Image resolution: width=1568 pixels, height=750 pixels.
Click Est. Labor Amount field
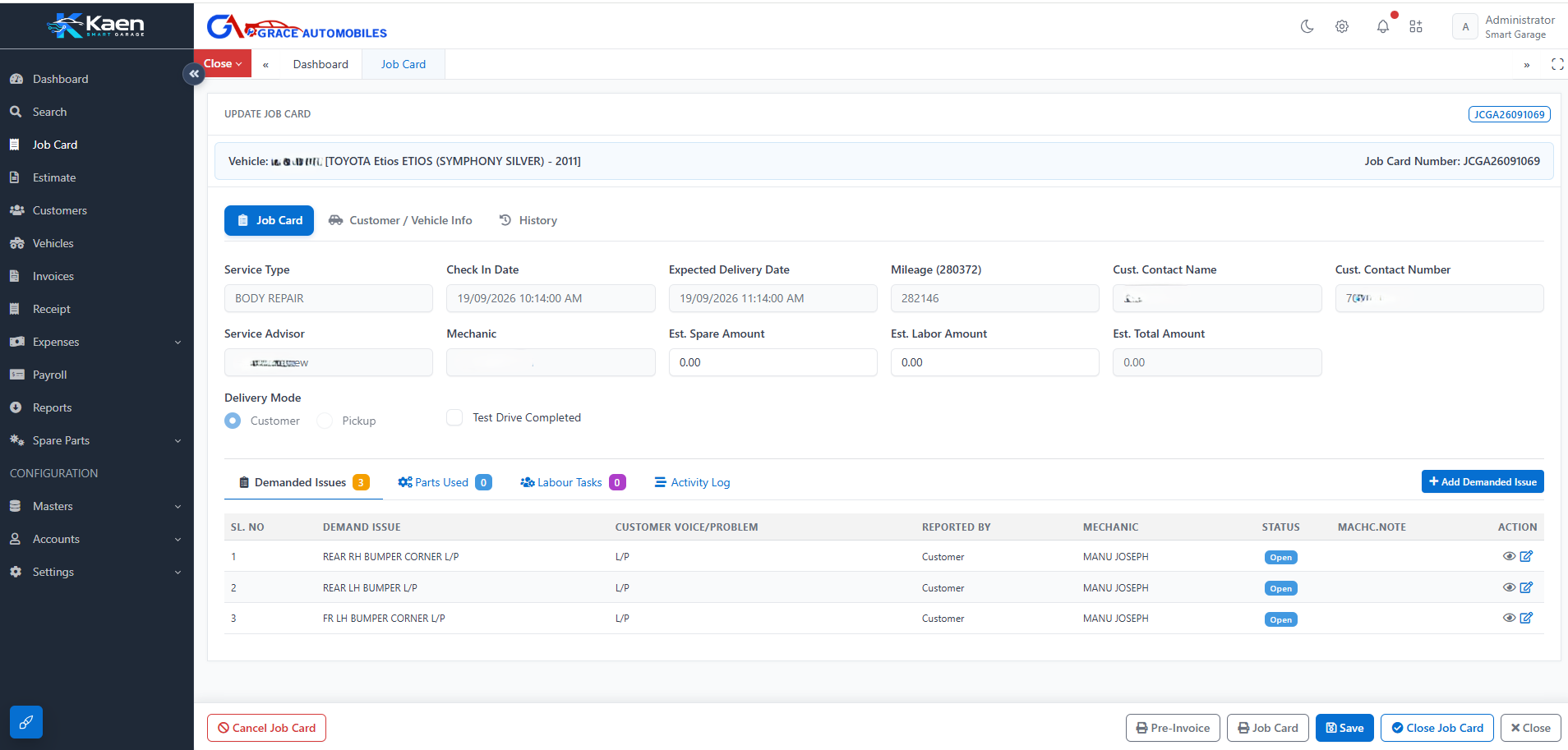(x=994, y=362)
